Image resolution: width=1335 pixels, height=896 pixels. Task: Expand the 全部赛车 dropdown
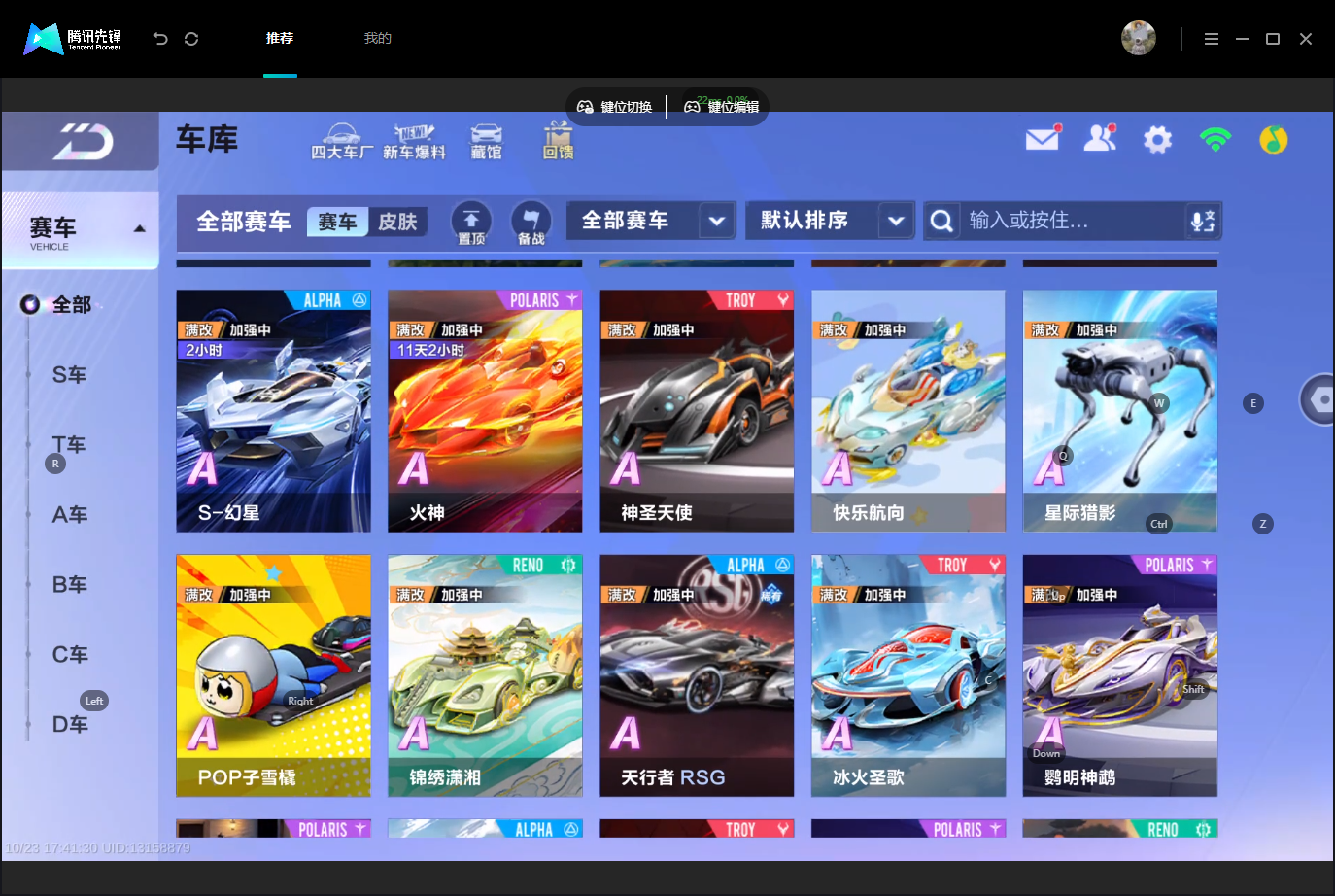(716, 221)
